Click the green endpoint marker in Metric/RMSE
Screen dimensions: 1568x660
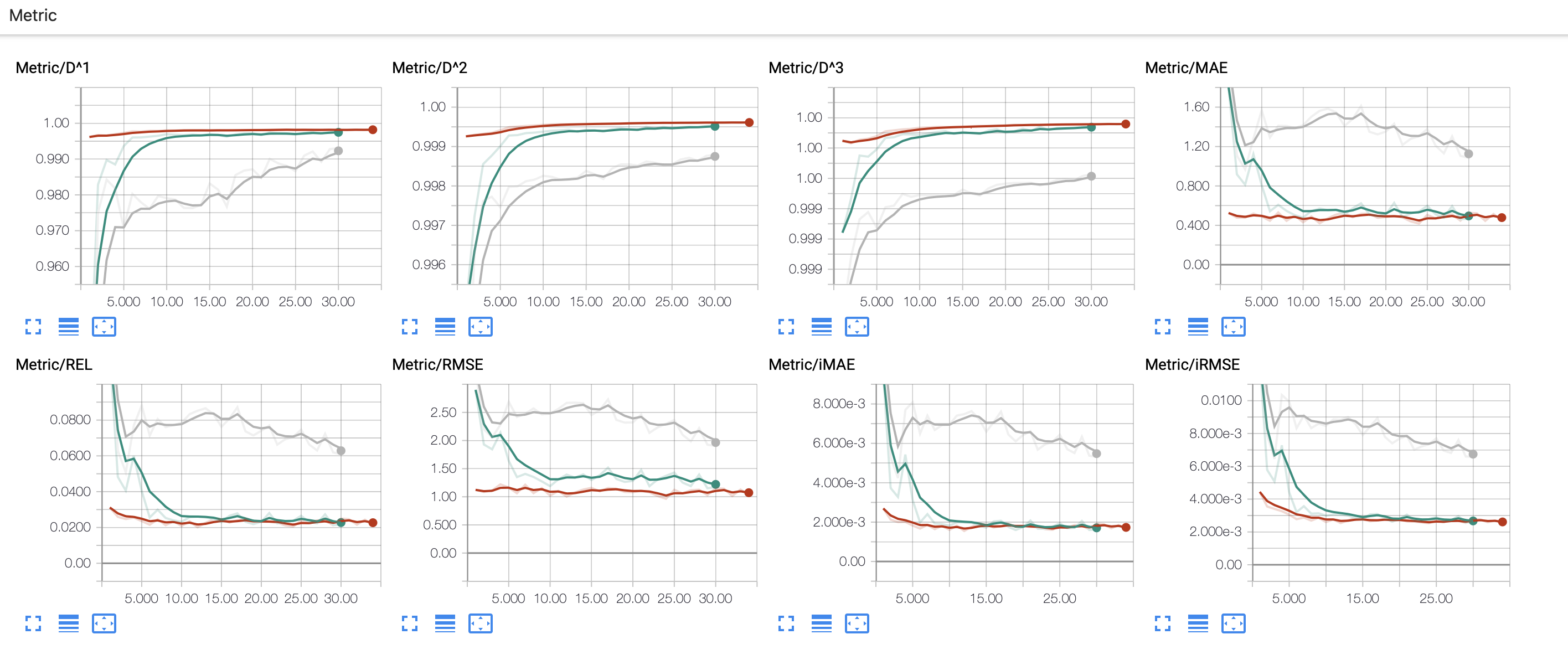[715, 484]
